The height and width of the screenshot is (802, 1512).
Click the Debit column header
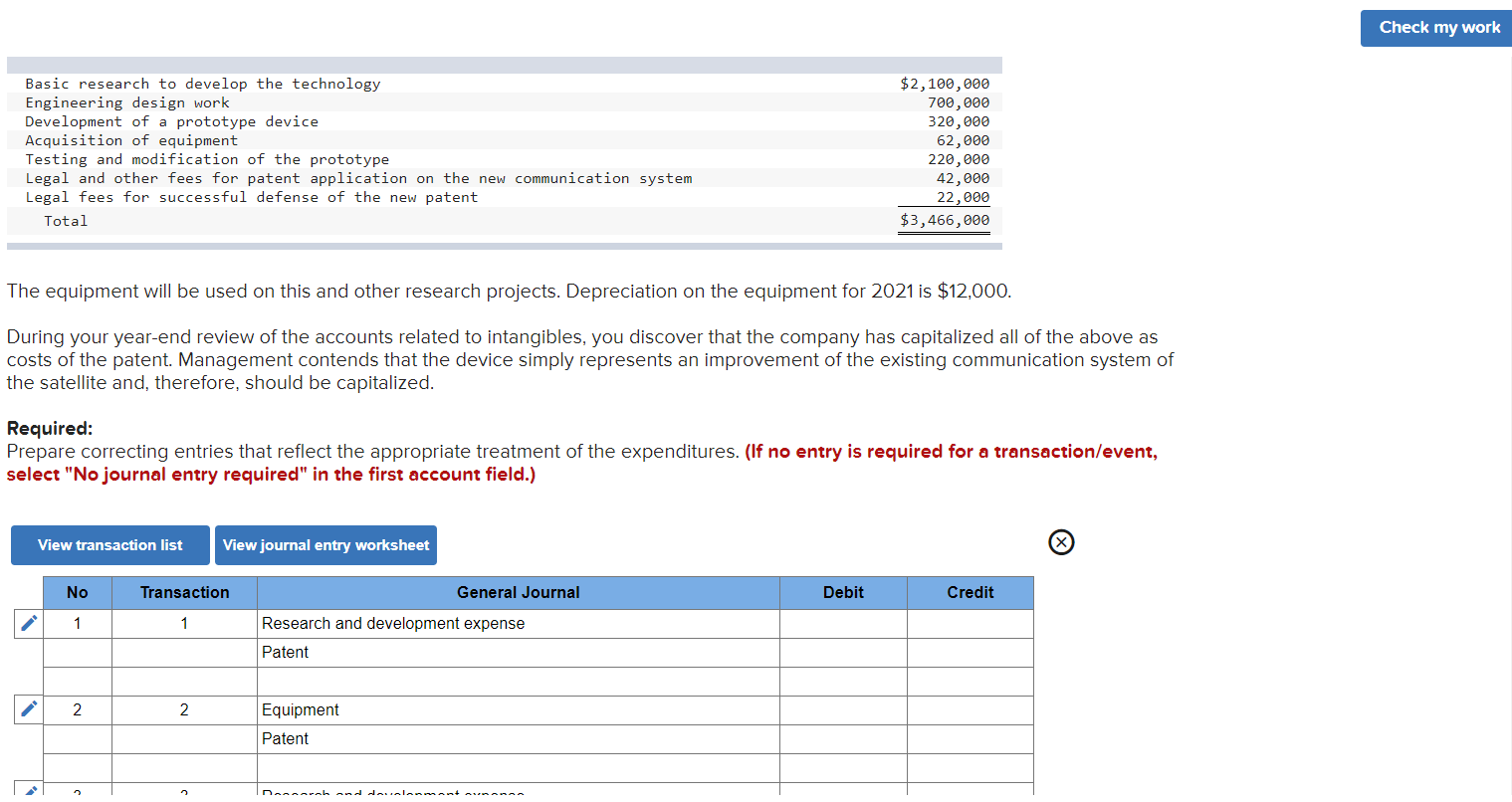click(x=842, y=592)
